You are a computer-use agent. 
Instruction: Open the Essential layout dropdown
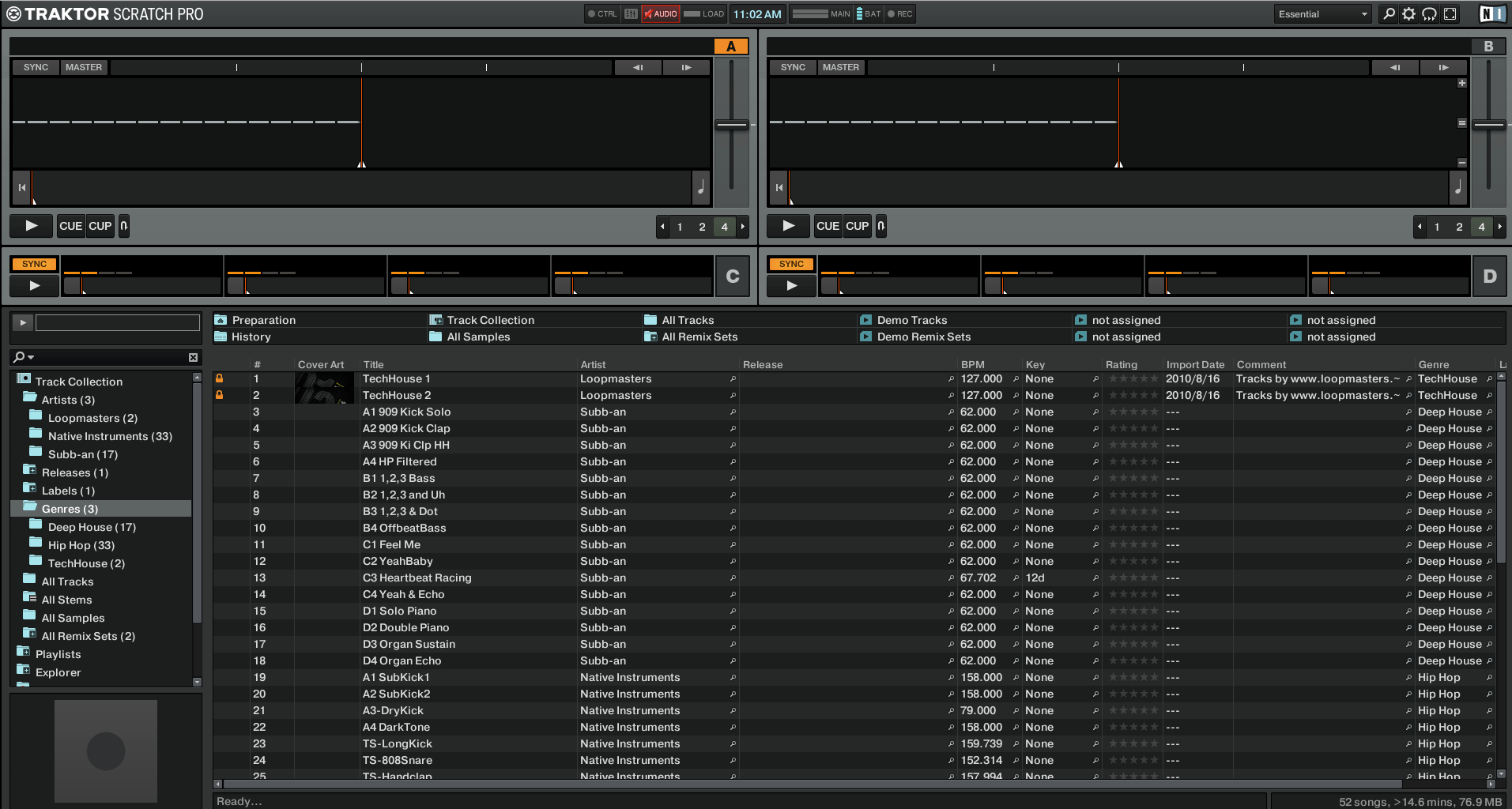1322,13
